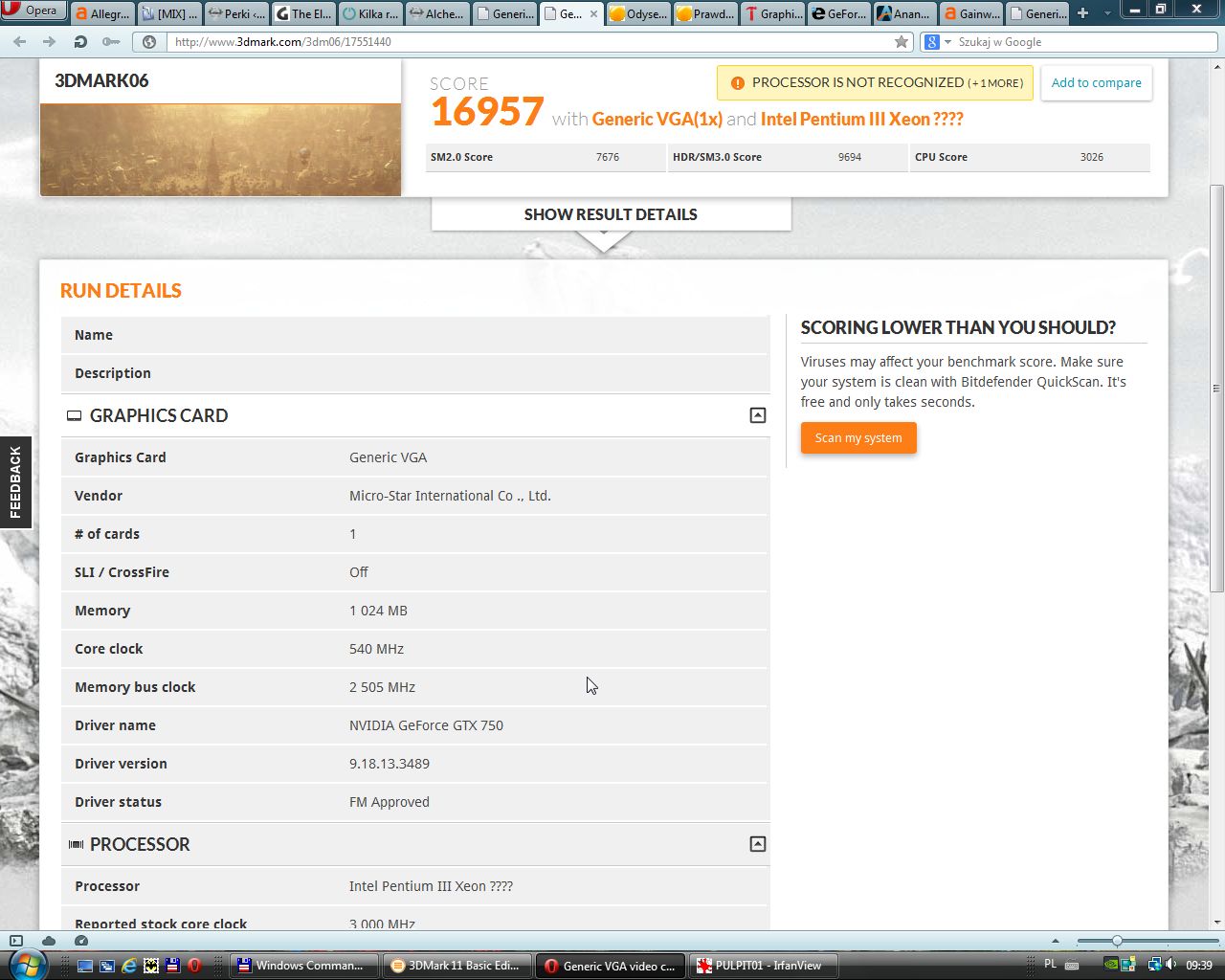Click the HDR/SM3.0 Score value 9694
Viewport: 1225px width, 980px height.
pyautogui.click(x=850, y=157)
